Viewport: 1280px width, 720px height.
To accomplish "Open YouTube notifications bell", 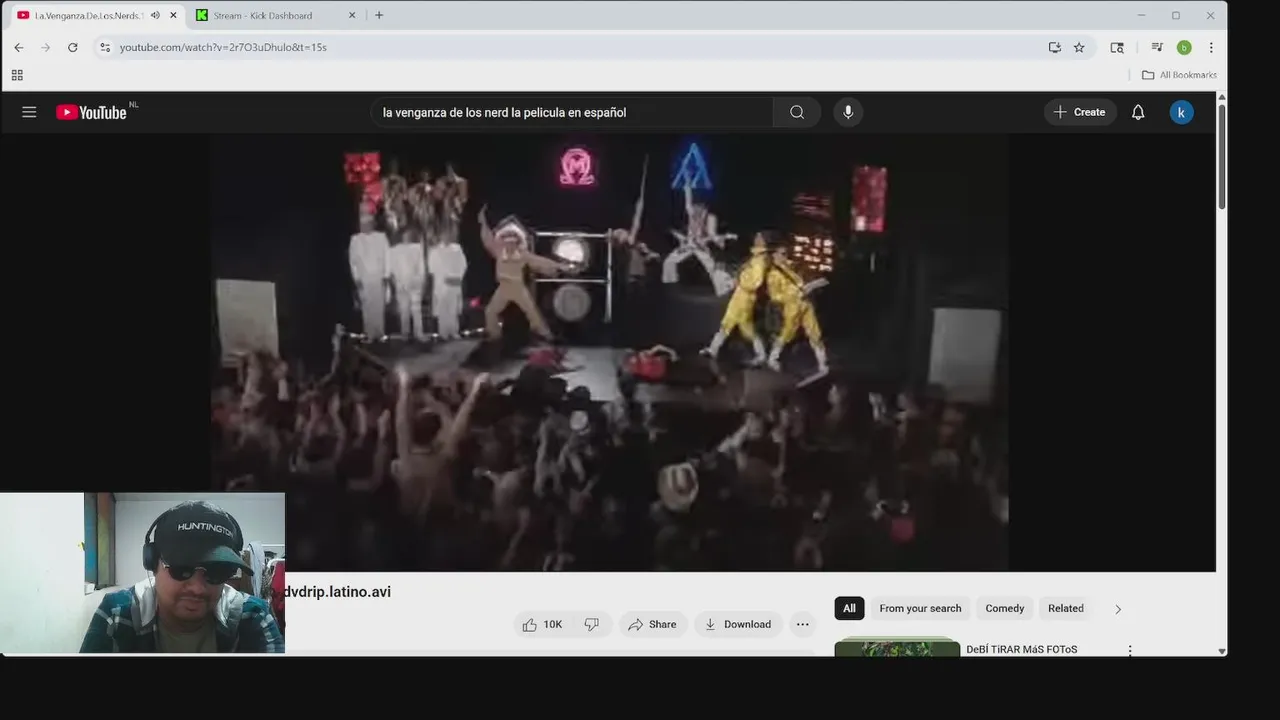I will (1138, 112).
